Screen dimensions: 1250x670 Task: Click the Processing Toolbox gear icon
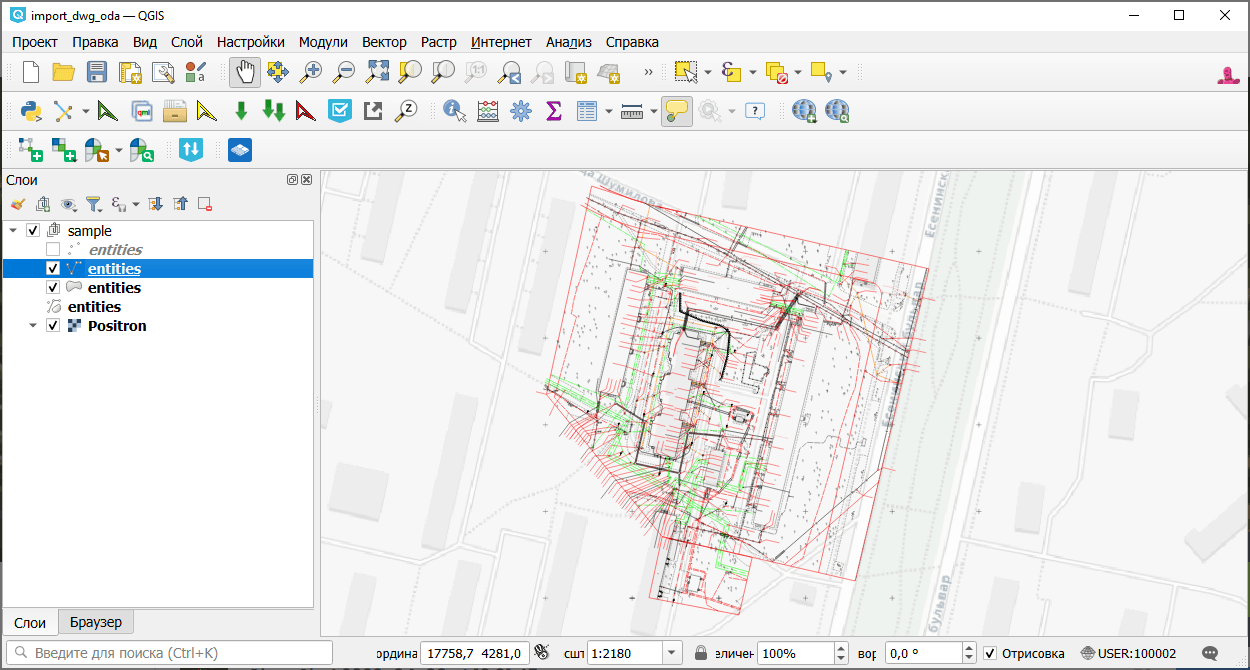[520, 111]
